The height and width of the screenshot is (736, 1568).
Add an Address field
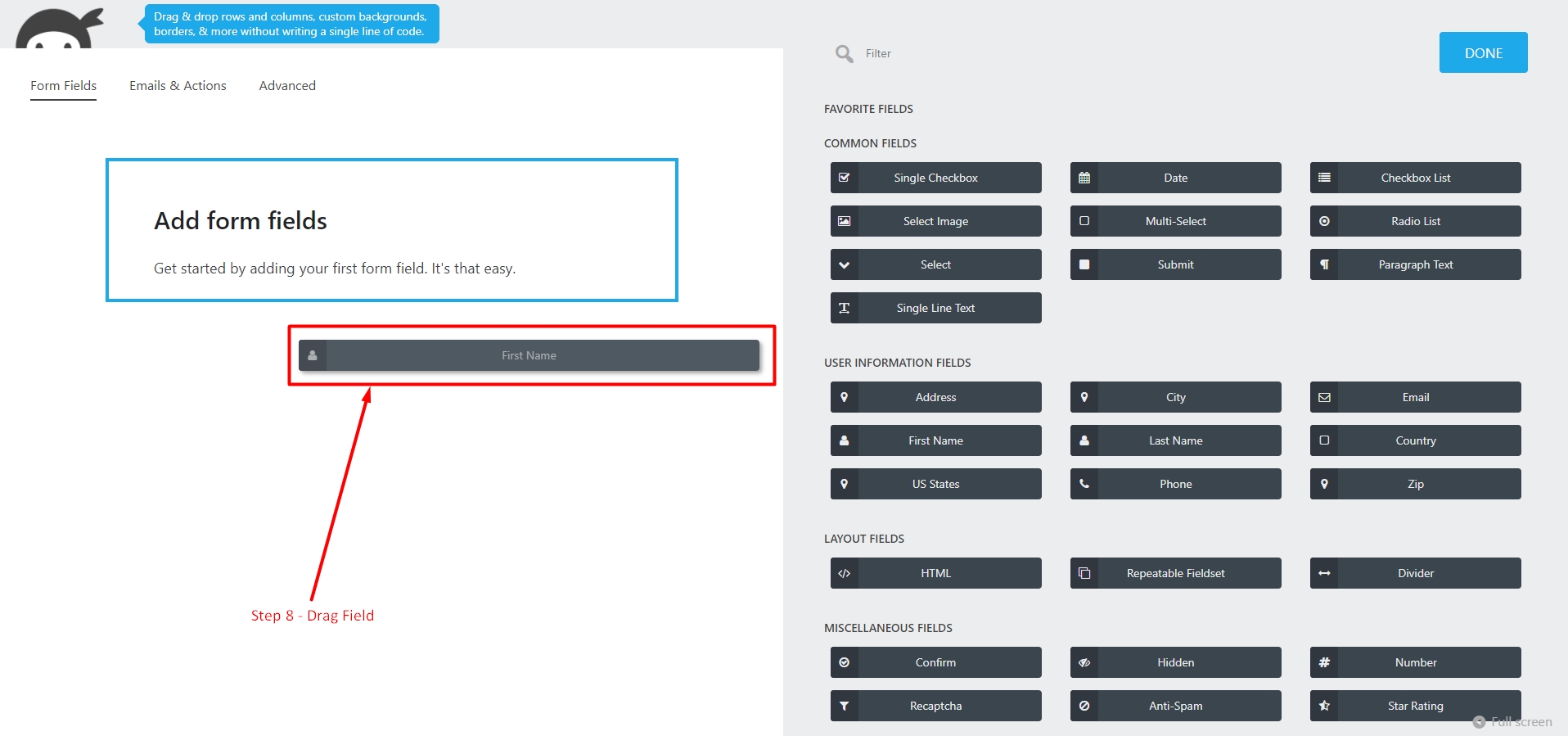tap(935, 397)
